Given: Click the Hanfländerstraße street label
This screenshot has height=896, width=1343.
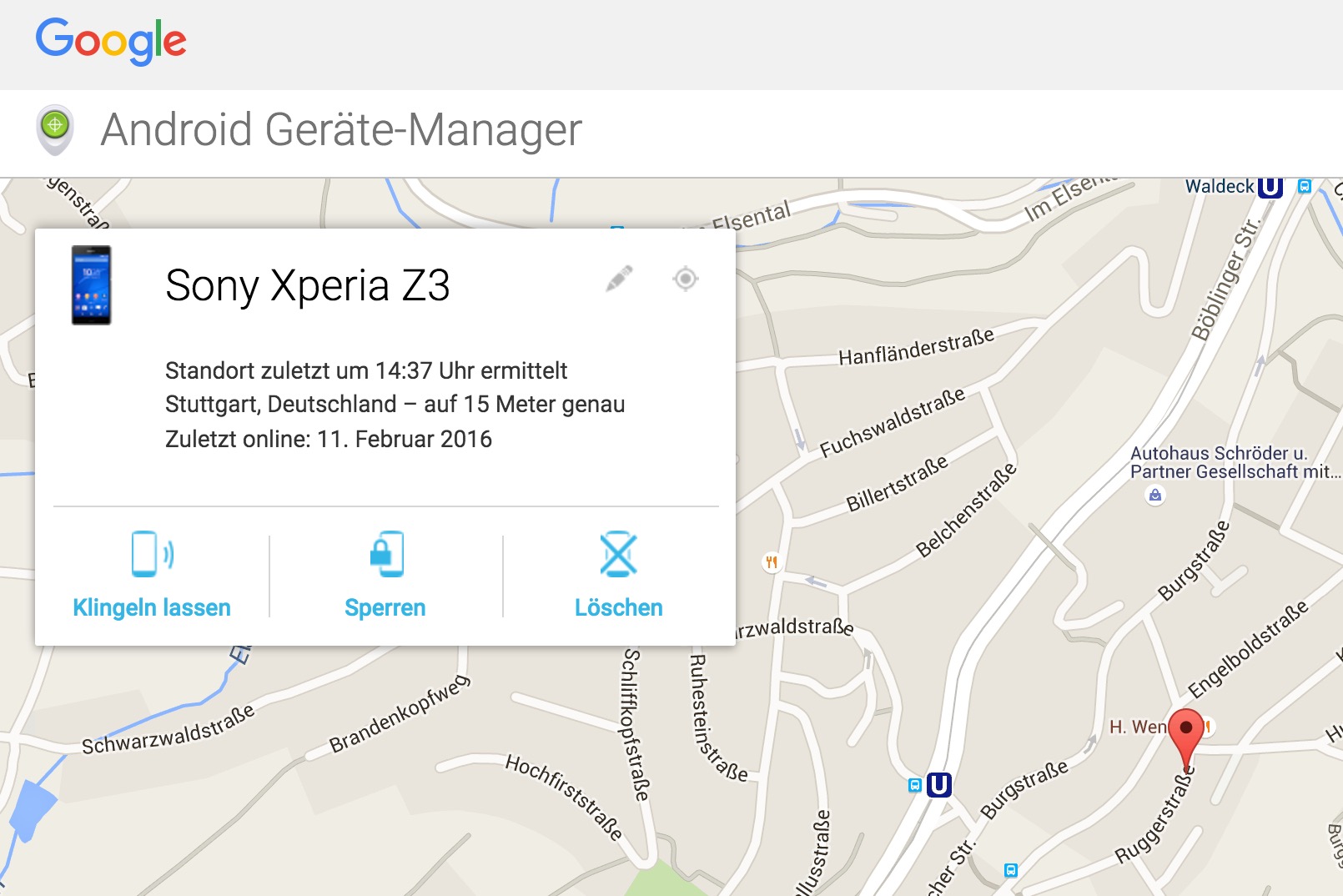Looking at the screenshot, I should pyautogui.click(x=916, y=346).
